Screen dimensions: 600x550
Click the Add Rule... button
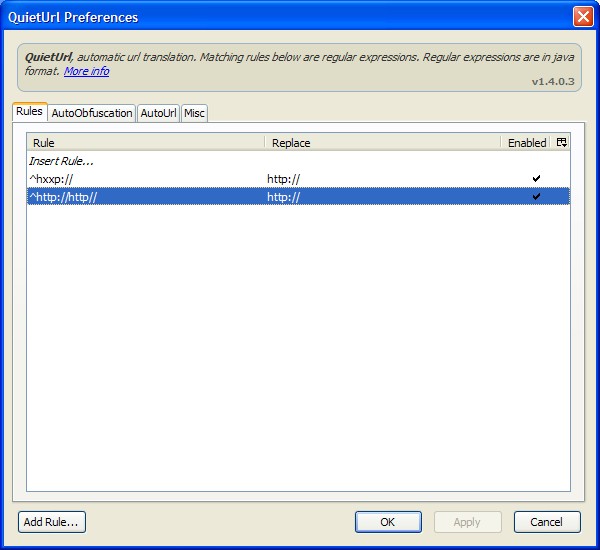pyautogui.click(x=52, y=522)
